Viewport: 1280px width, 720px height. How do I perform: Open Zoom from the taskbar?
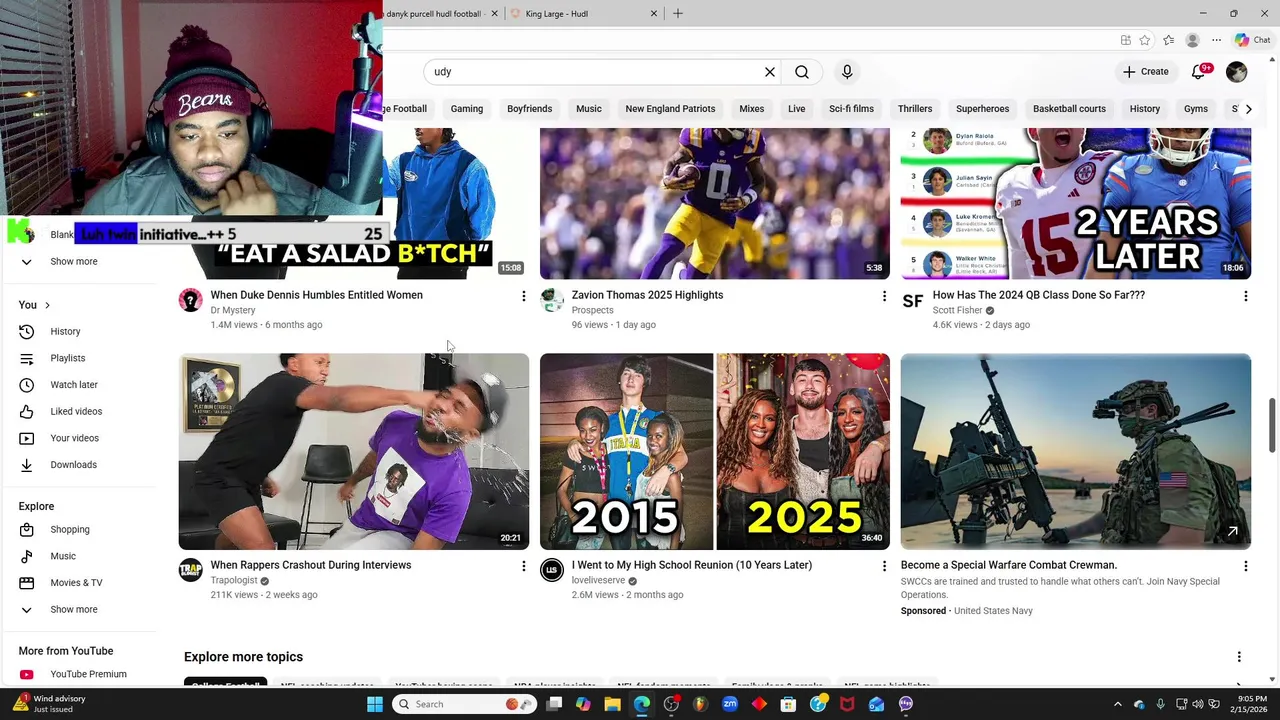730,704
